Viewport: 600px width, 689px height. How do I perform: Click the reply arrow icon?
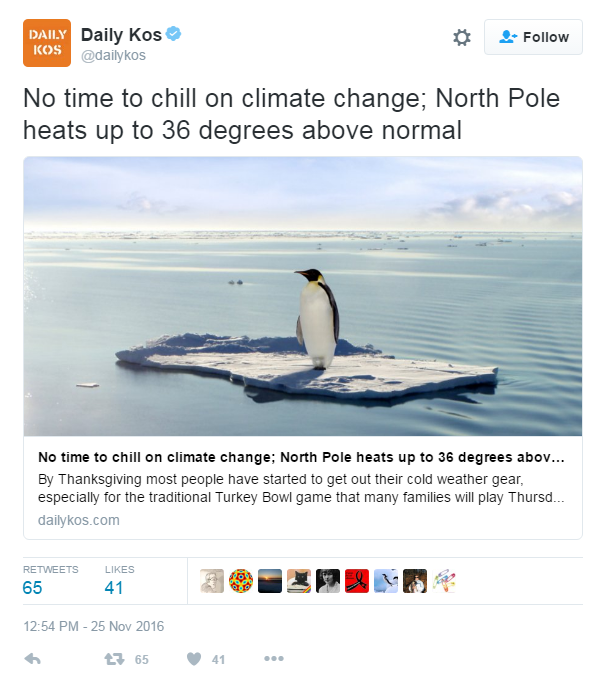[x=31, y=659]
